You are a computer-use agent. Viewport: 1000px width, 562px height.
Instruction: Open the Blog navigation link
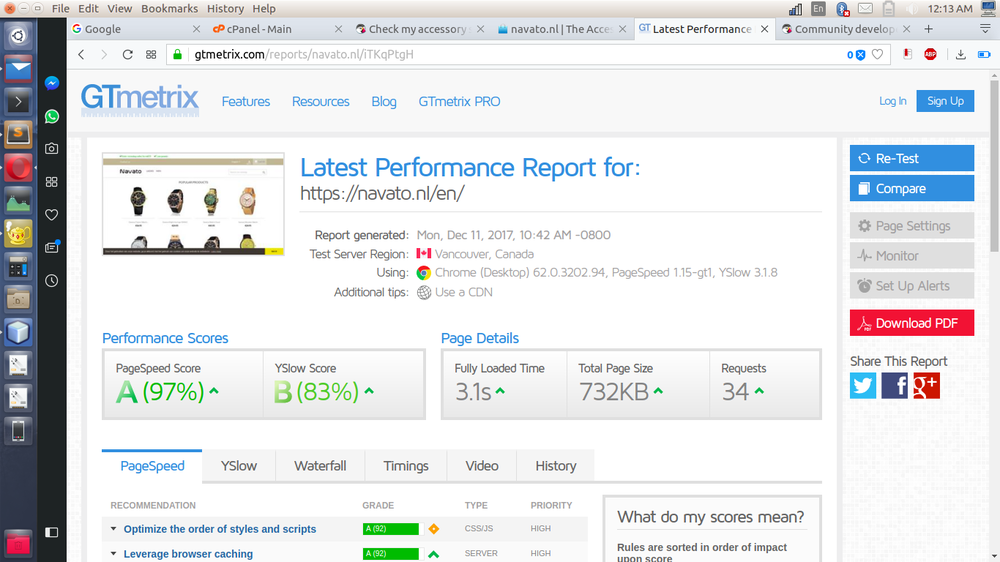point(384,101)
